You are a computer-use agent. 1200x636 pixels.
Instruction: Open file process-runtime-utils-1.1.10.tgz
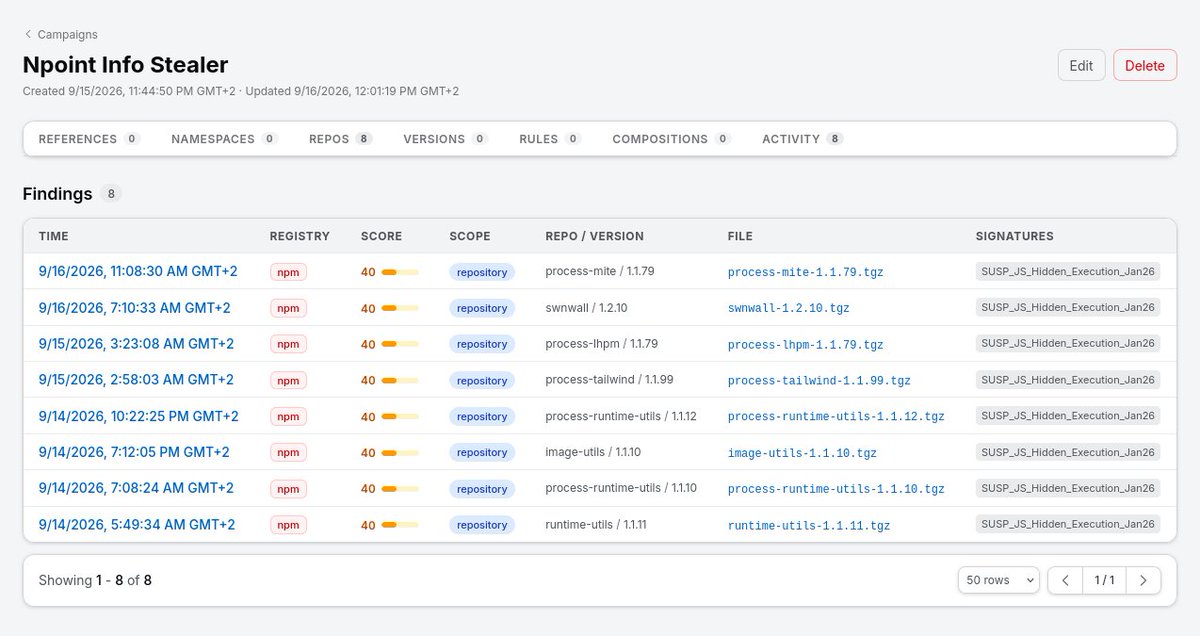tap(836, 489)
